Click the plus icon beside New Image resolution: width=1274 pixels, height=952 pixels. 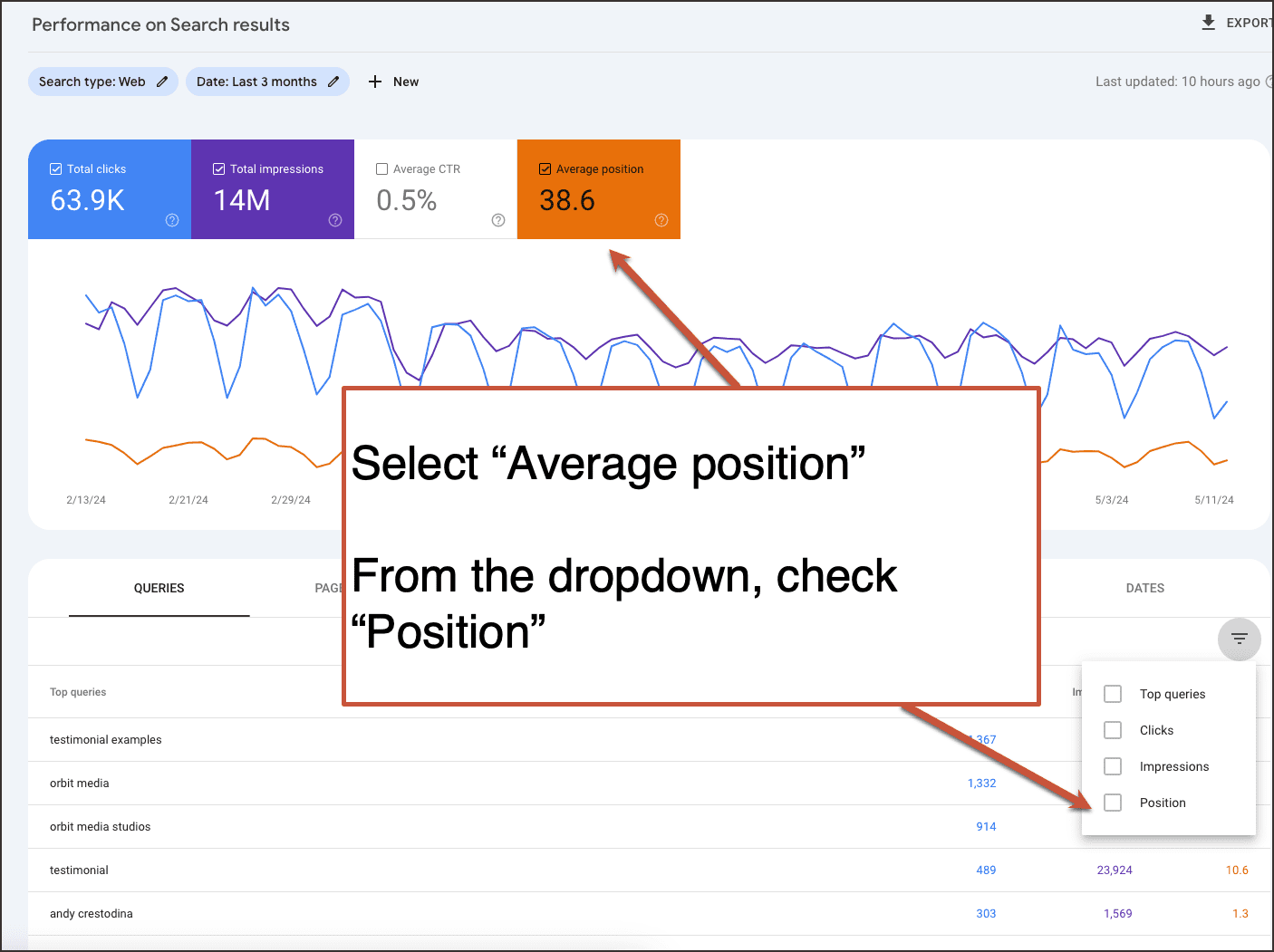tap(375, 82)
